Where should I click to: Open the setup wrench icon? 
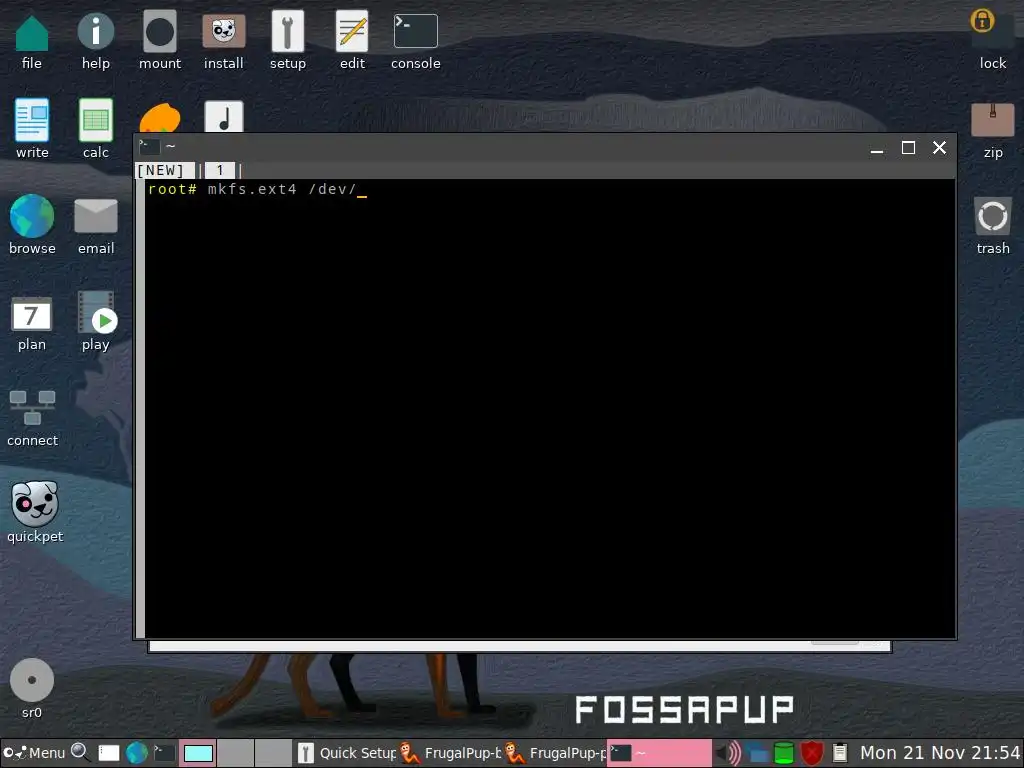287,31
